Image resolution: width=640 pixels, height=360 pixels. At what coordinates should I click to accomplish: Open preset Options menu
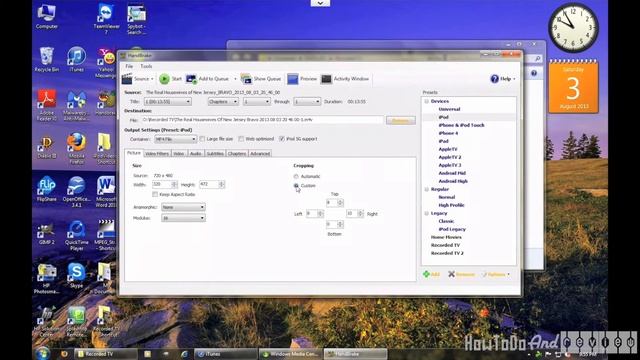click(x=496, y=274)
